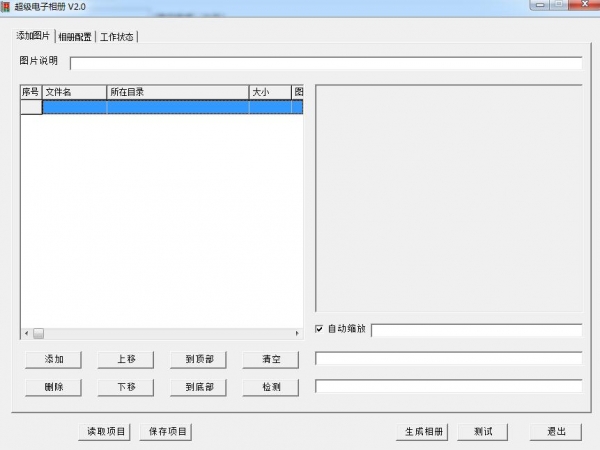Click the horizontal scrollbar thumb
Viewport: 600px width, 450px height.
[x=38, y=333]
